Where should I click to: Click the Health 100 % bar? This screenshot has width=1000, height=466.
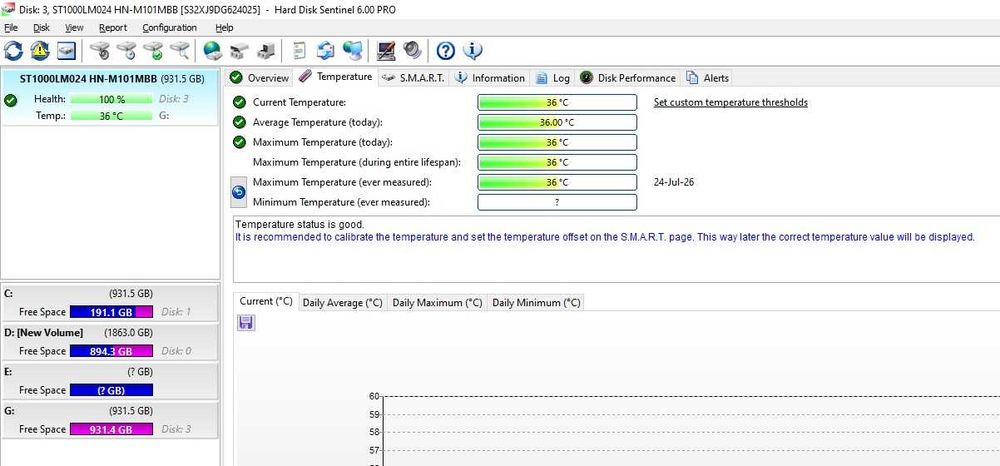[112, 99]
